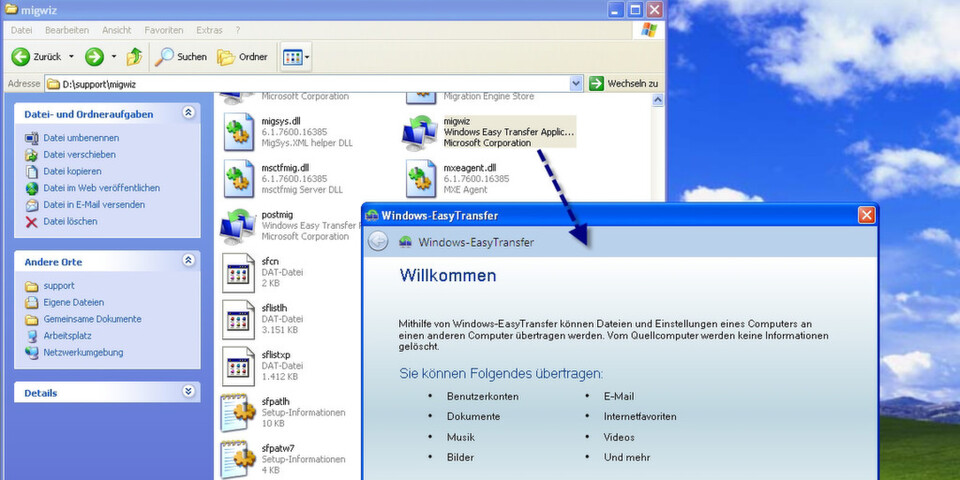Viewport: 960px width, 480px height.
Task: Select the migsys.dll file icon
Action: tap(238, 132)
